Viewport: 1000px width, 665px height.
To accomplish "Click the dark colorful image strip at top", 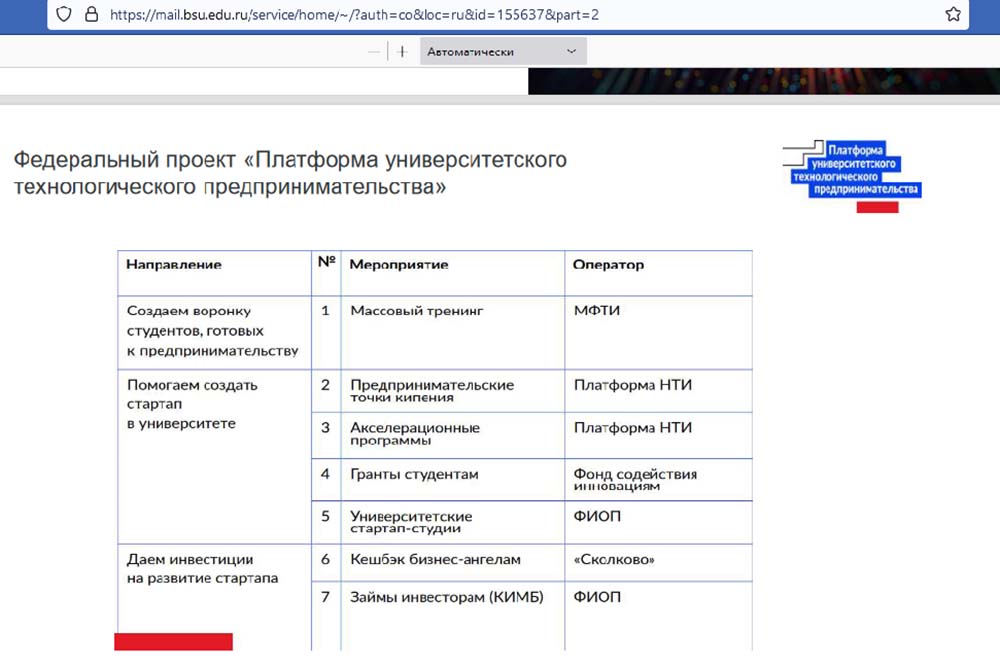I will tap(763, 81).
